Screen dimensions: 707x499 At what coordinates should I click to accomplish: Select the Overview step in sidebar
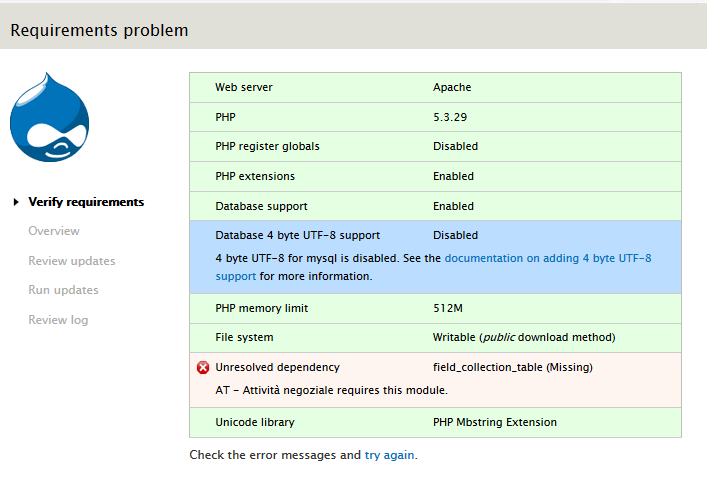click(x=54, y=231)
